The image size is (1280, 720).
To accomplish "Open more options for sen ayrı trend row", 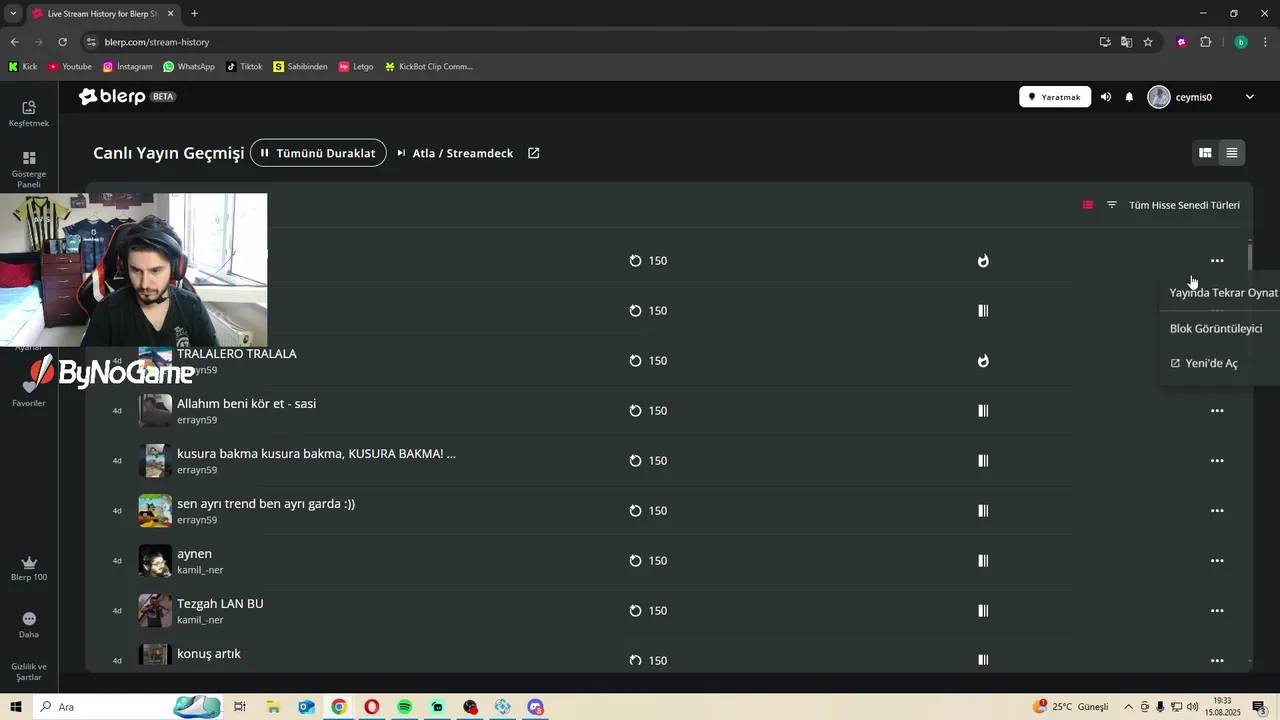I will (x=1217, y=511).
